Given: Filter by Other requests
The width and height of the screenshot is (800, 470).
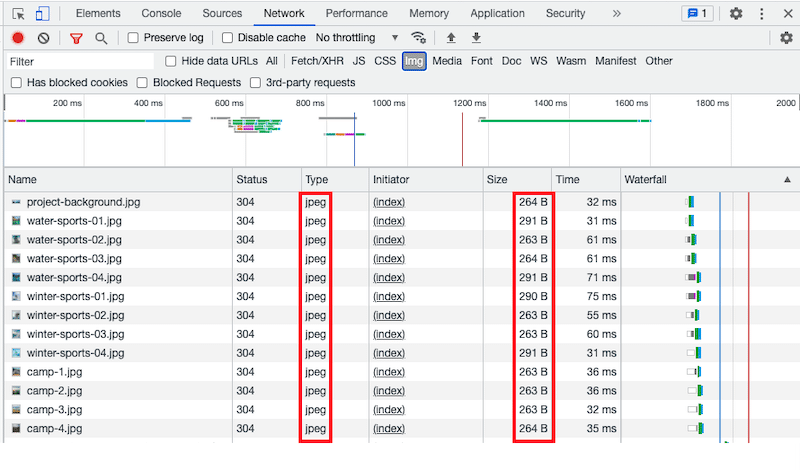Looking at the screenshot, I should (659, 61).
